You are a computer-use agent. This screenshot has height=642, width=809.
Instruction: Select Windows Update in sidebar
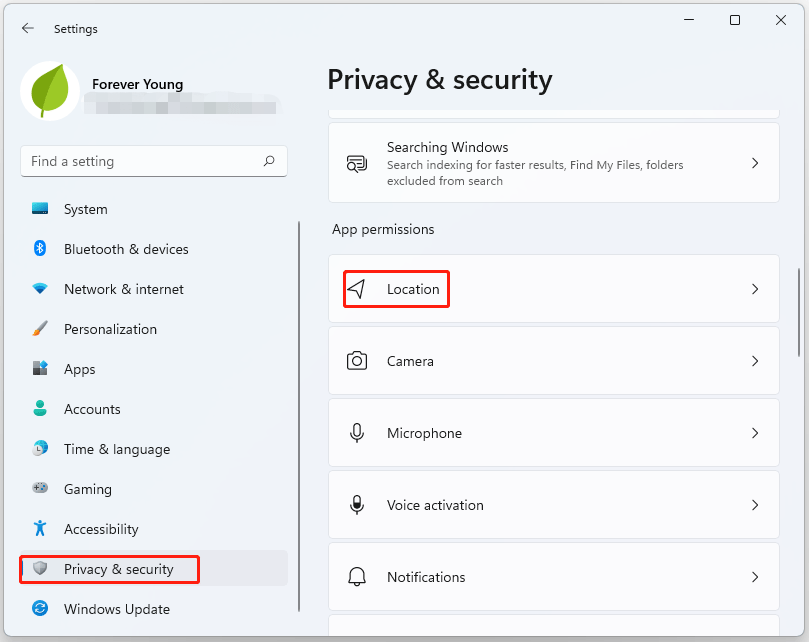click(154, 609)
